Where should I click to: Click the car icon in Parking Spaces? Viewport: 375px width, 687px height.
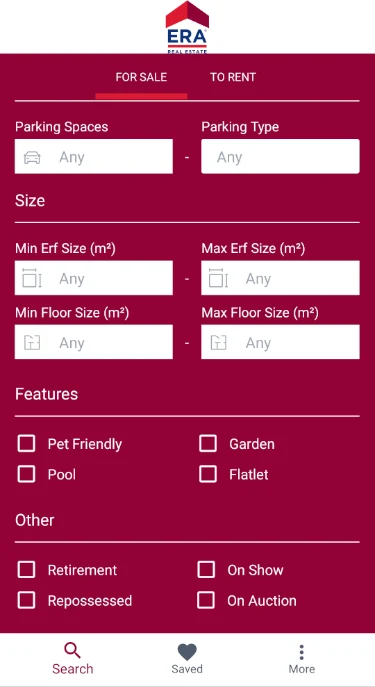click(x=32, y=157)
